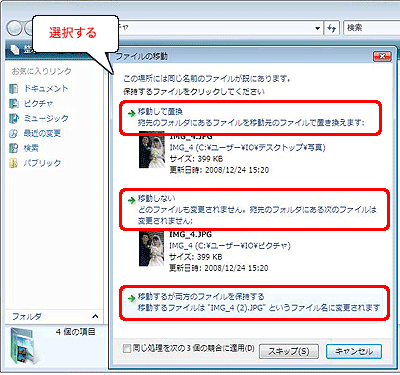Expand the フォルダ panel chevron
Screen dimensions: 400x375
pyautogui.click(x=95, y=316)
